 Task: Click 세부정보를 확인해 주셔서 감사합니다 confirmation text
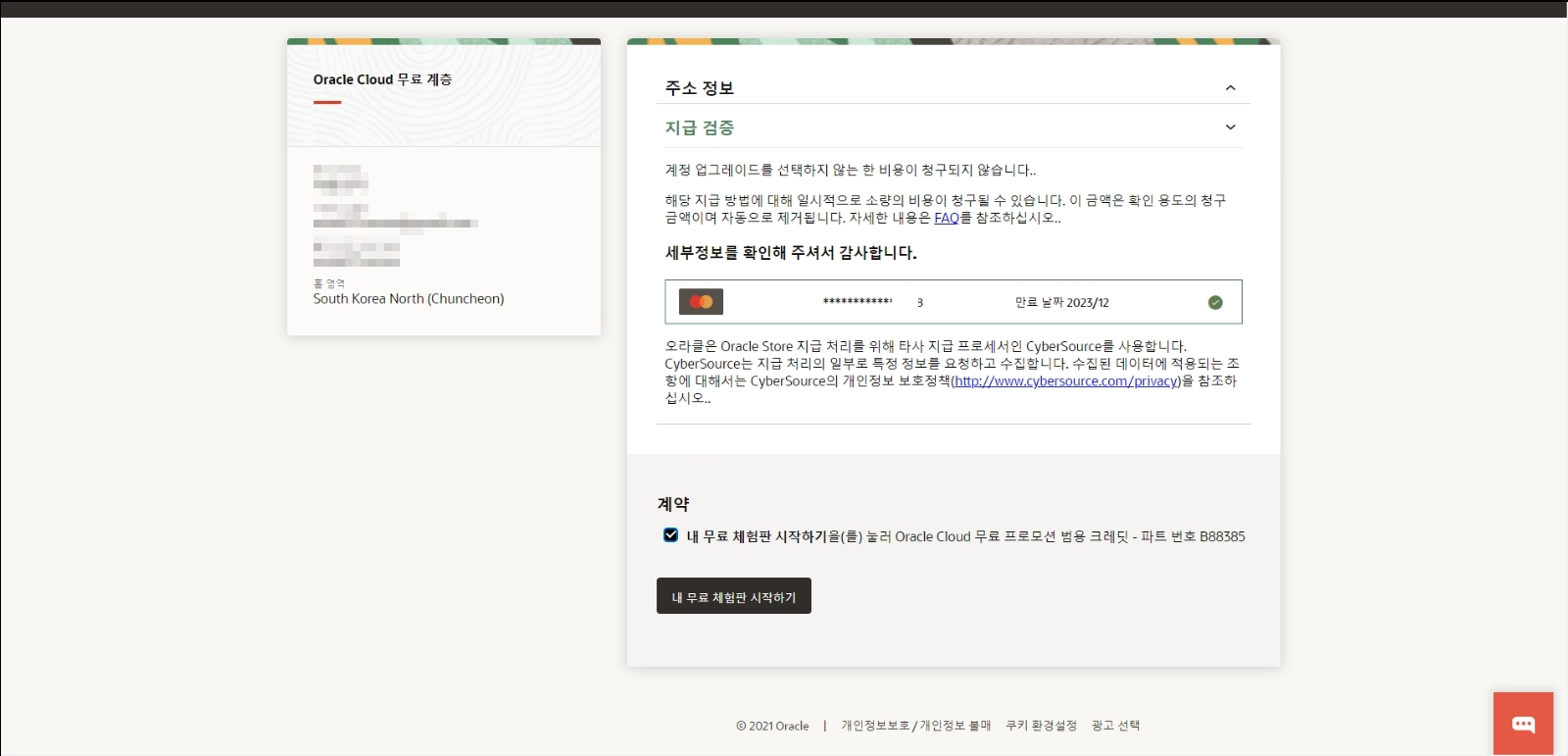tap(791, 253)
